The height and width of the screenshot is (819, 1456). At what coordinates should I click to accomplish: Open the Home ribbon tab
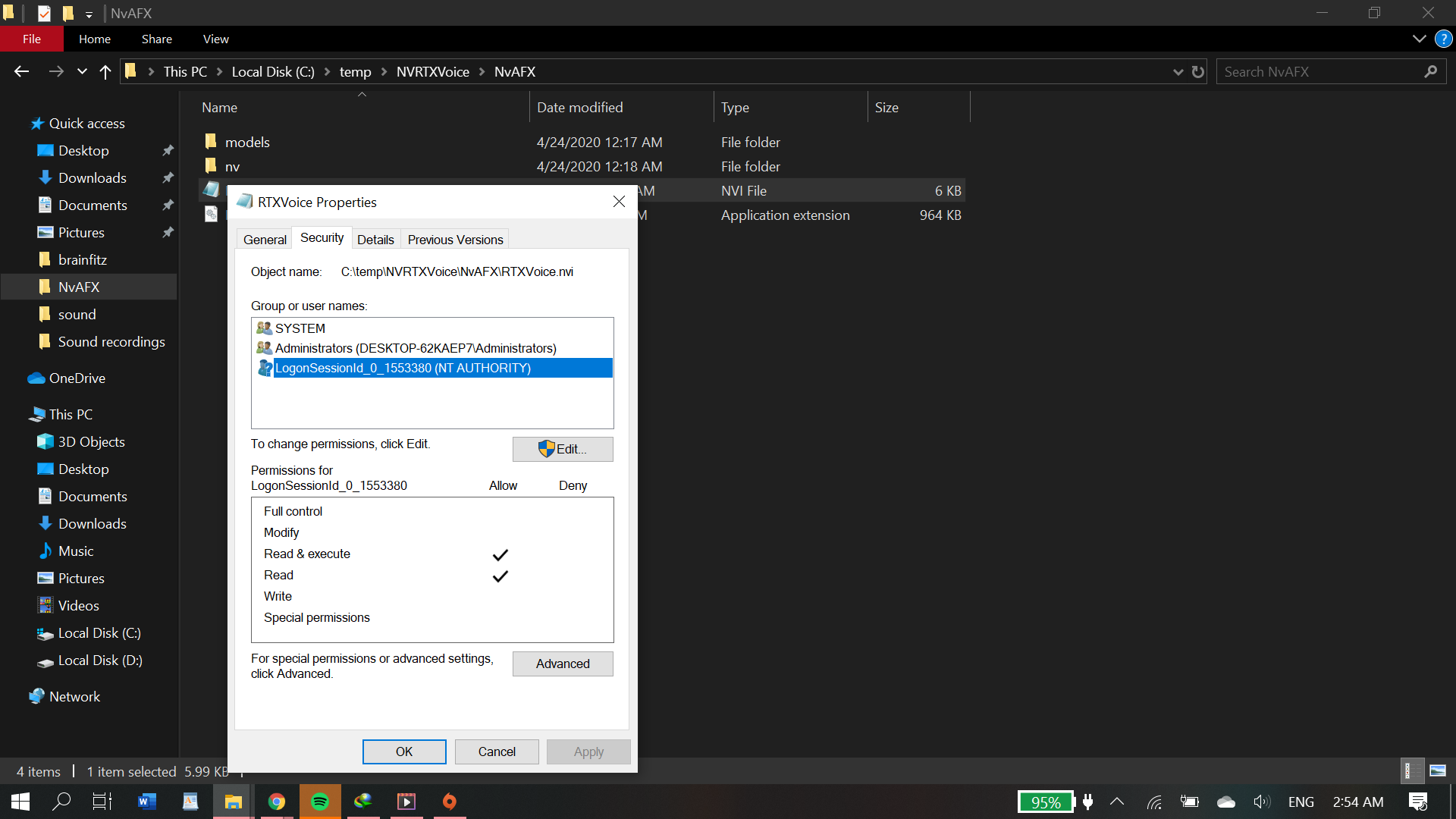click(x=95, y=39)
